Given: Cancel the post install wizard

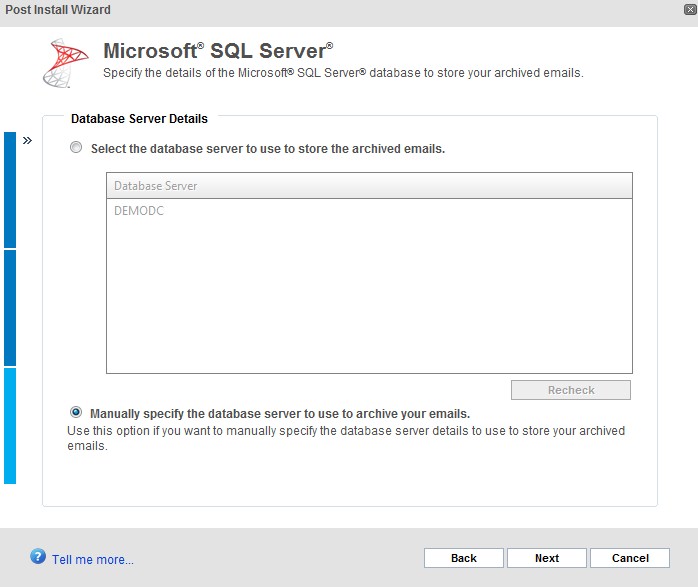Looking at the screenshot, I should coord(630,558).
